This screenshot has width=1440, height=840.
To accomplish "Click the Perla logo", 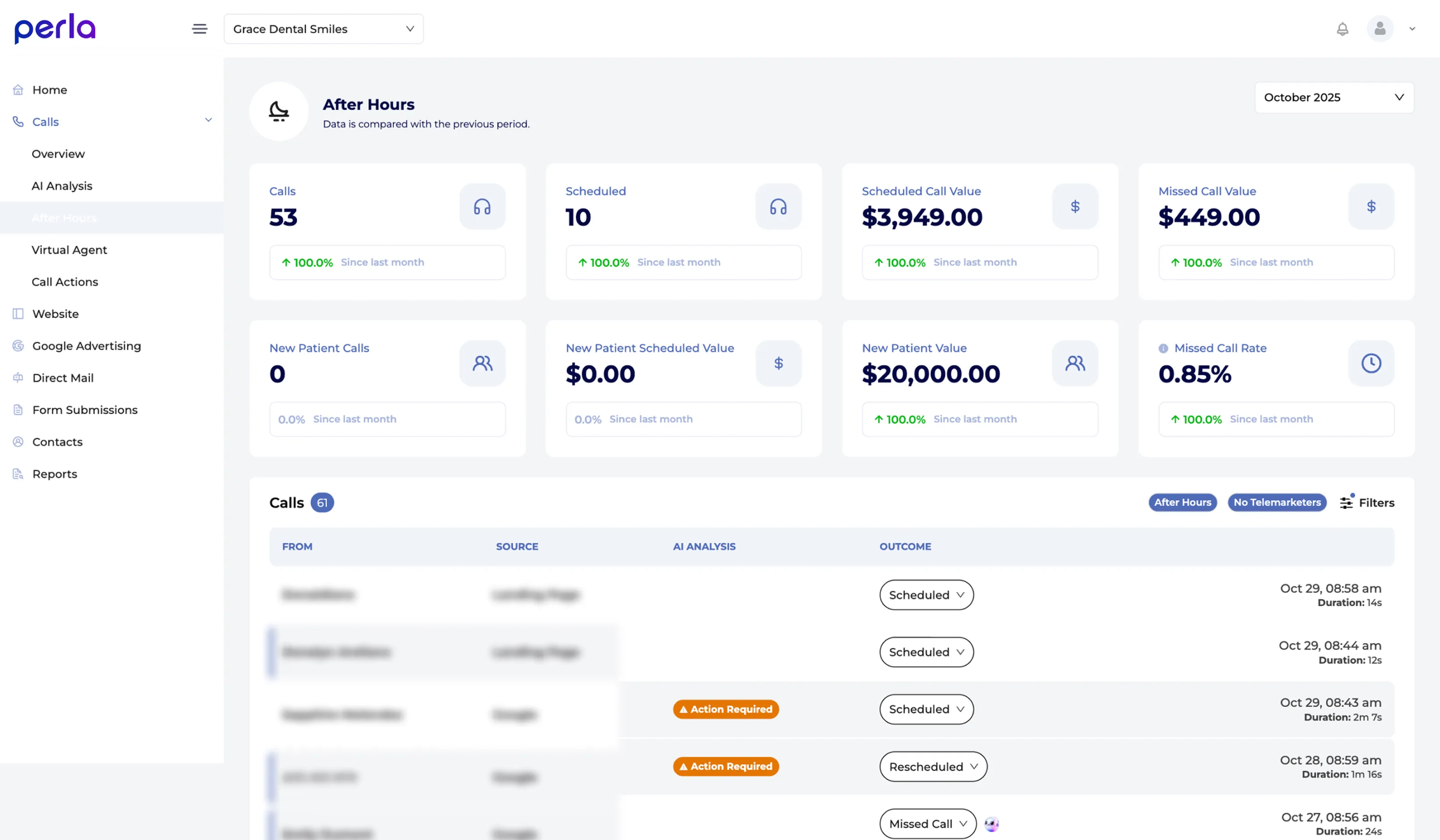I will tap(55, 29).
